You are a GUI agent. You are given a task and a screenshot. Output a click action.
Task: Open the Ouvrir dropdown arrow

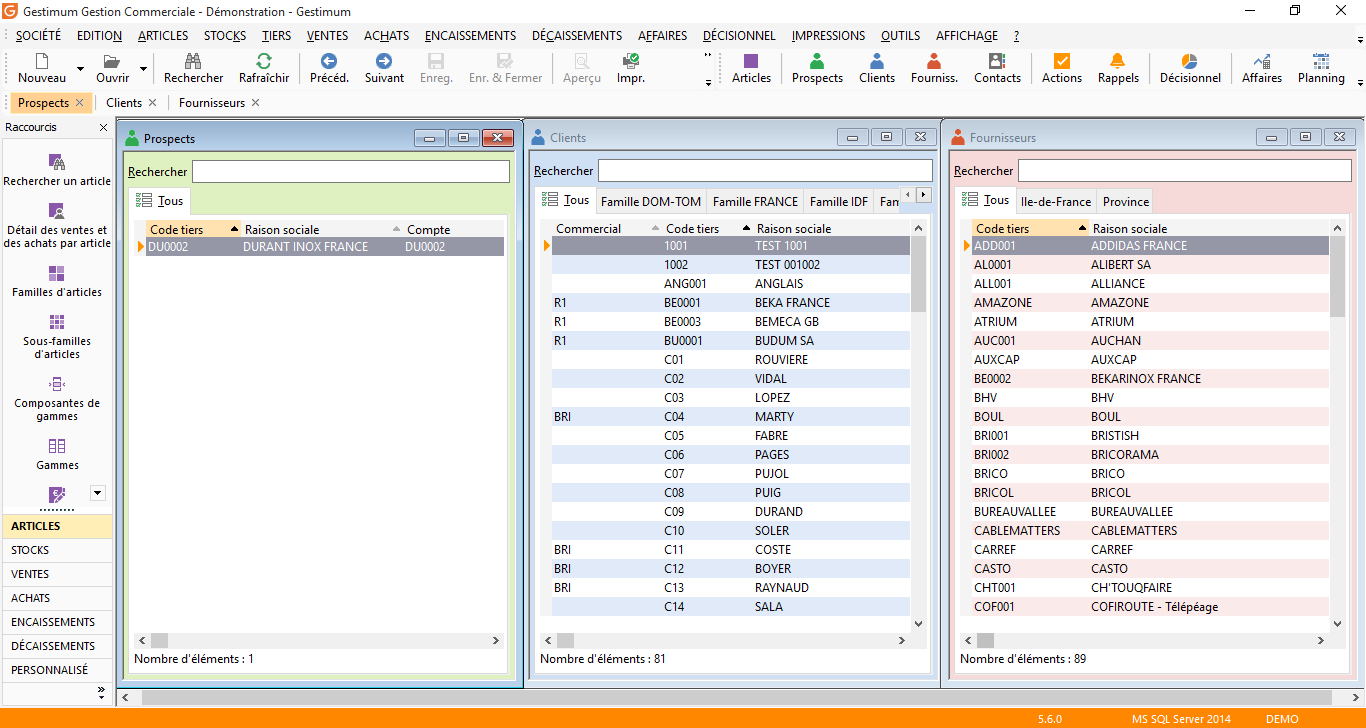(143, 70)
